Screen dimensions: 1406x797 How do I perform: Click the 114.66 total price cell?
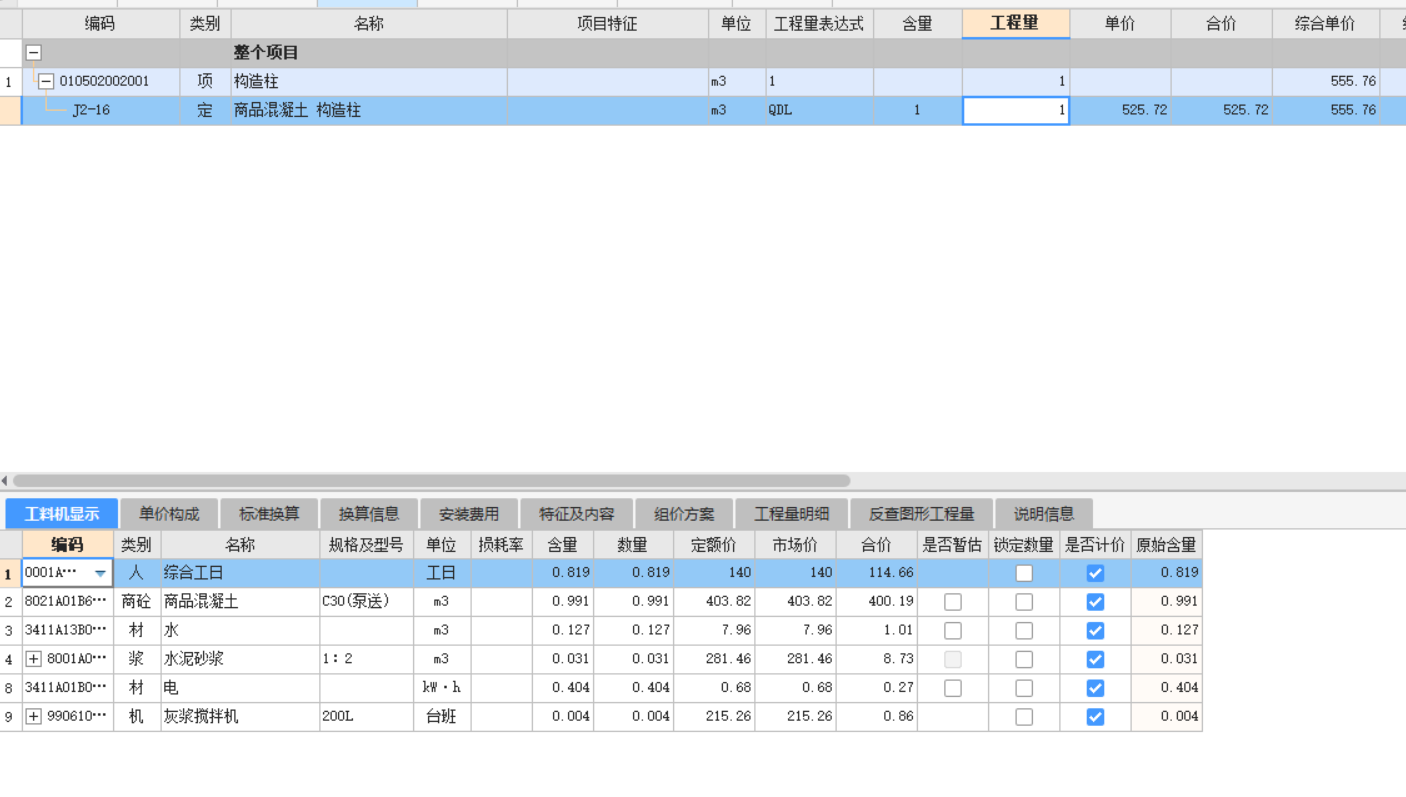(876, 573)
